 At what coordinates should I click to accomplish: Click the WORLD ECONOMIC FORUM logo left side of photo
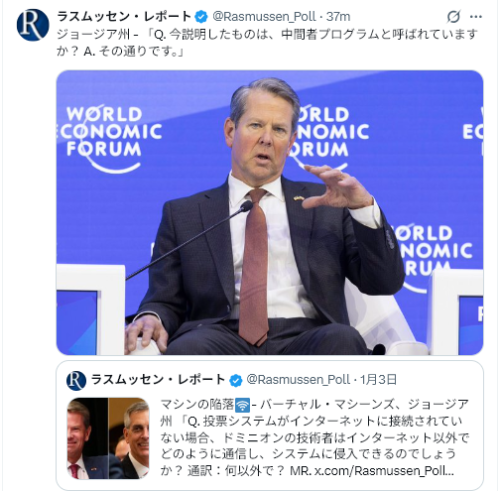(x=109, y=139)
